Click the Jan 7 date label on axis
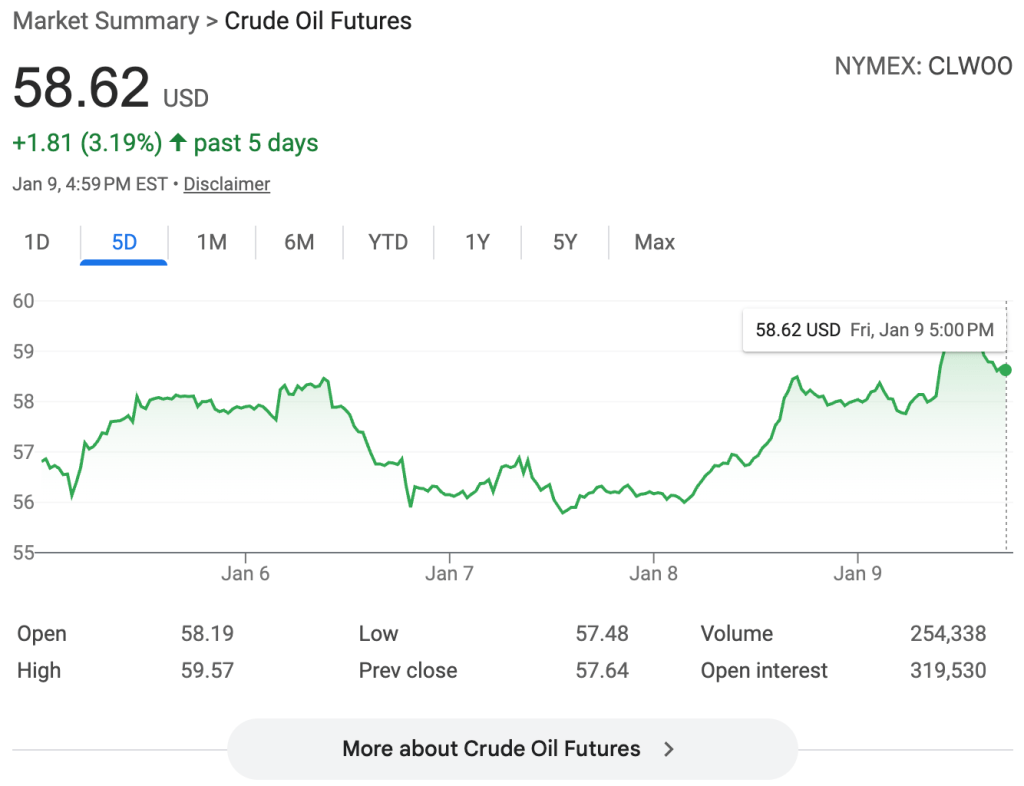1024x786 pixels. (449, 573)
